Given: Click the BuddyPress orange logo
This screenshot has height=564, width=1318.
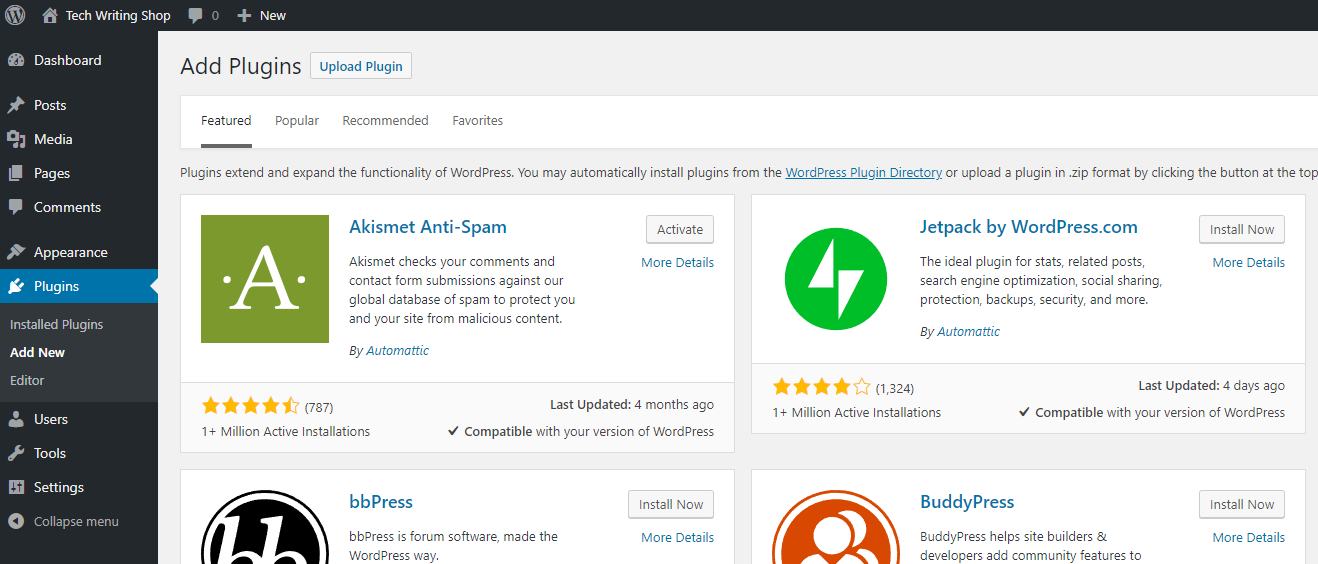Looking at the screenshot, I should [x=836, y=527].
